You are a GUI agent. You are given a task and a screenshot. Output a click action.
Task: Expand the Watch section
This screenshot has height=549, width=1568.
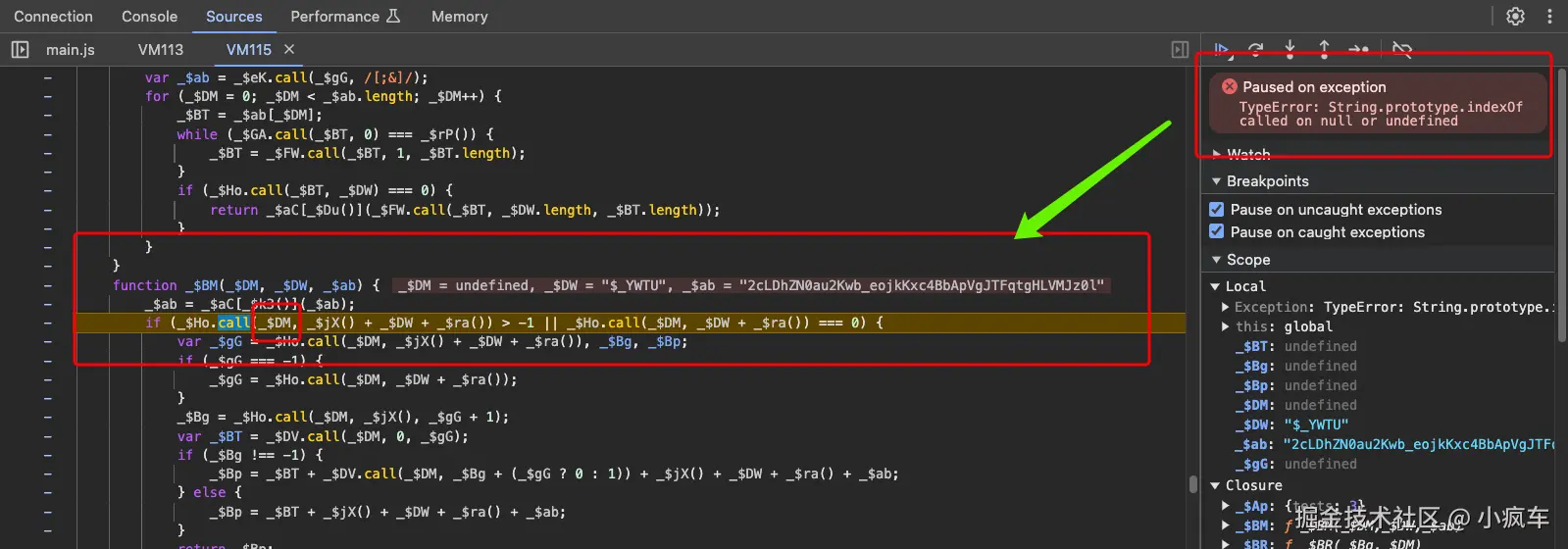coord(1217,155)
